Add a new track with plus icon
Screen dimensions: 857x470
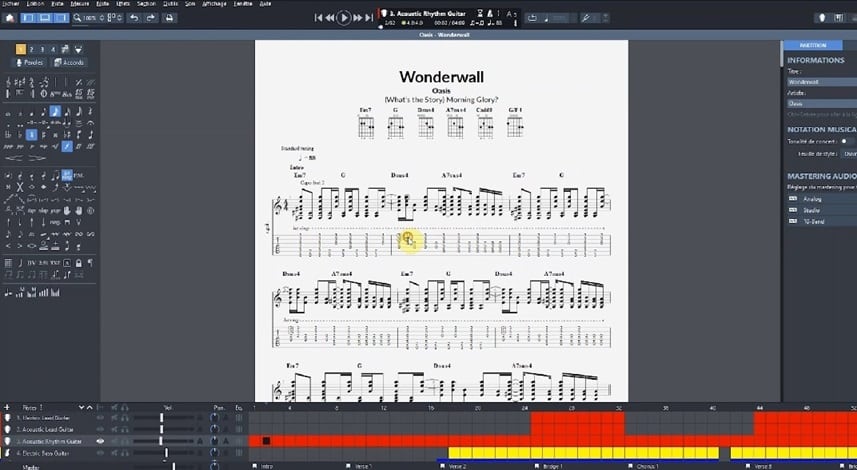(x=7, y=407)
